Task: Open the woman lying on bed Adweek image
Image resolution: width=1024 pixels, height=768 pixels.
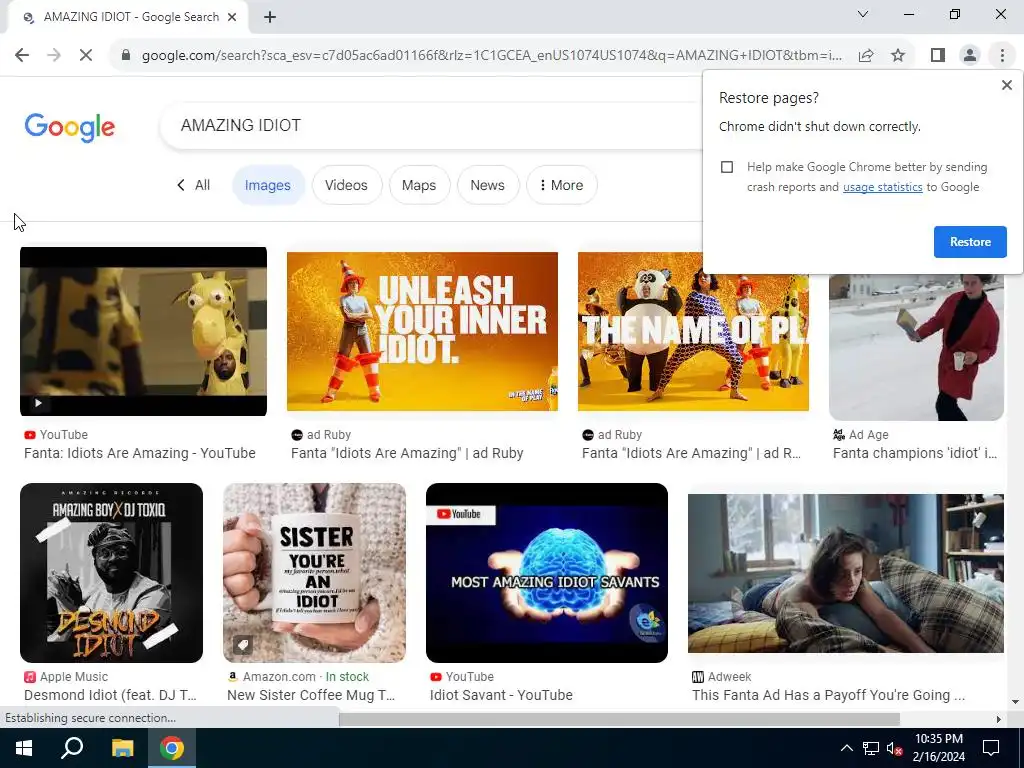Action: [846, 573]
